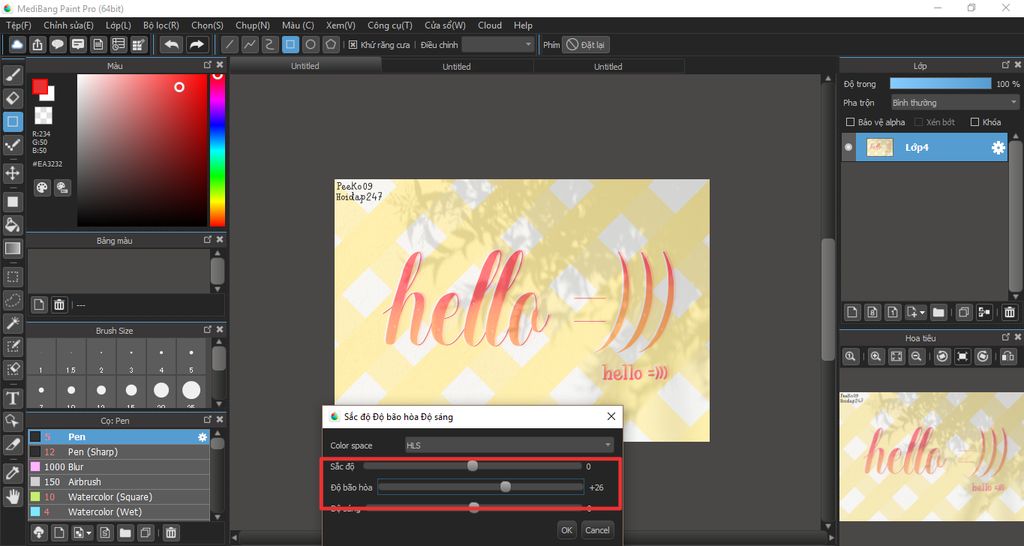The image size is (1024, 546).
Task: Click the Lớp4 layer thumbnail
Action: tap(880, 148)
